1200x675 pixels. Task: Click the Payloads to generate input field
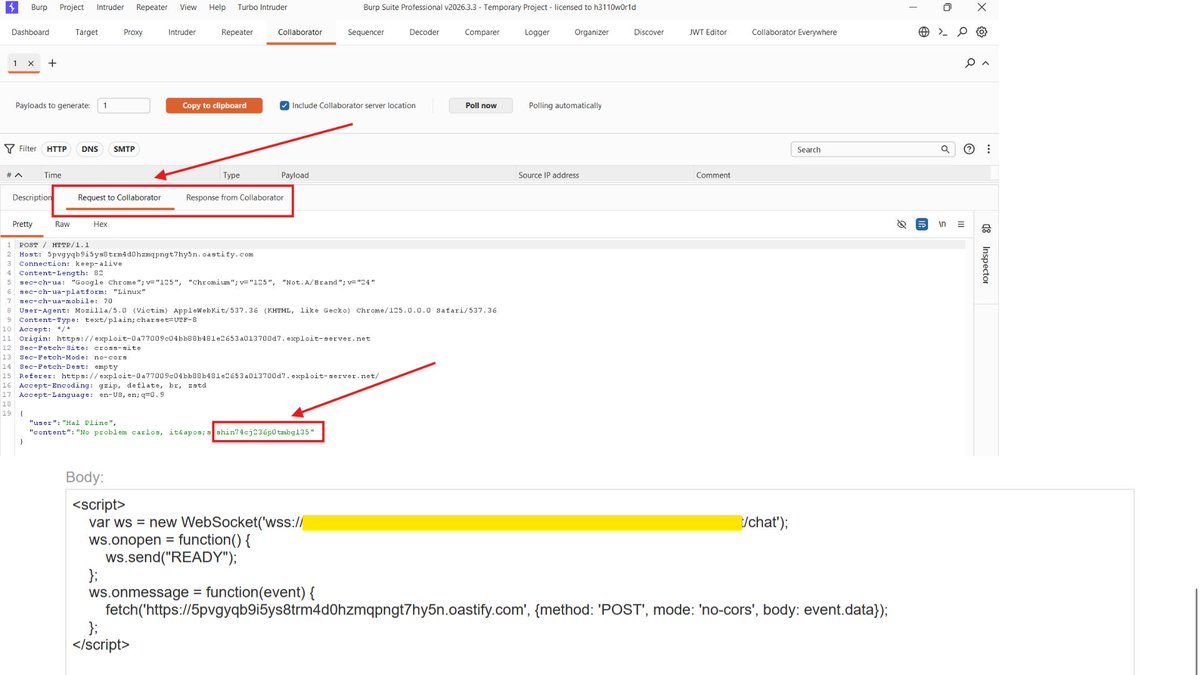pyautogui.click(x=124, y=105)
